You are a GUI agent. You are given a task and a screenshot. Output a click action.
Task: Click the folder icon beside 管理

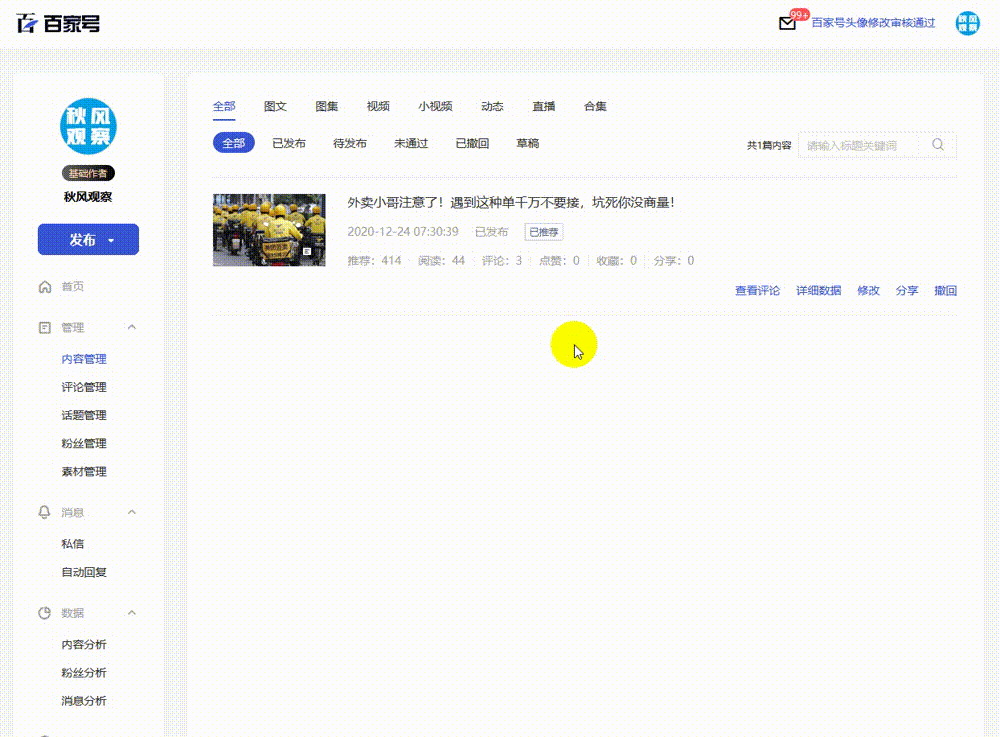[43, 327]
